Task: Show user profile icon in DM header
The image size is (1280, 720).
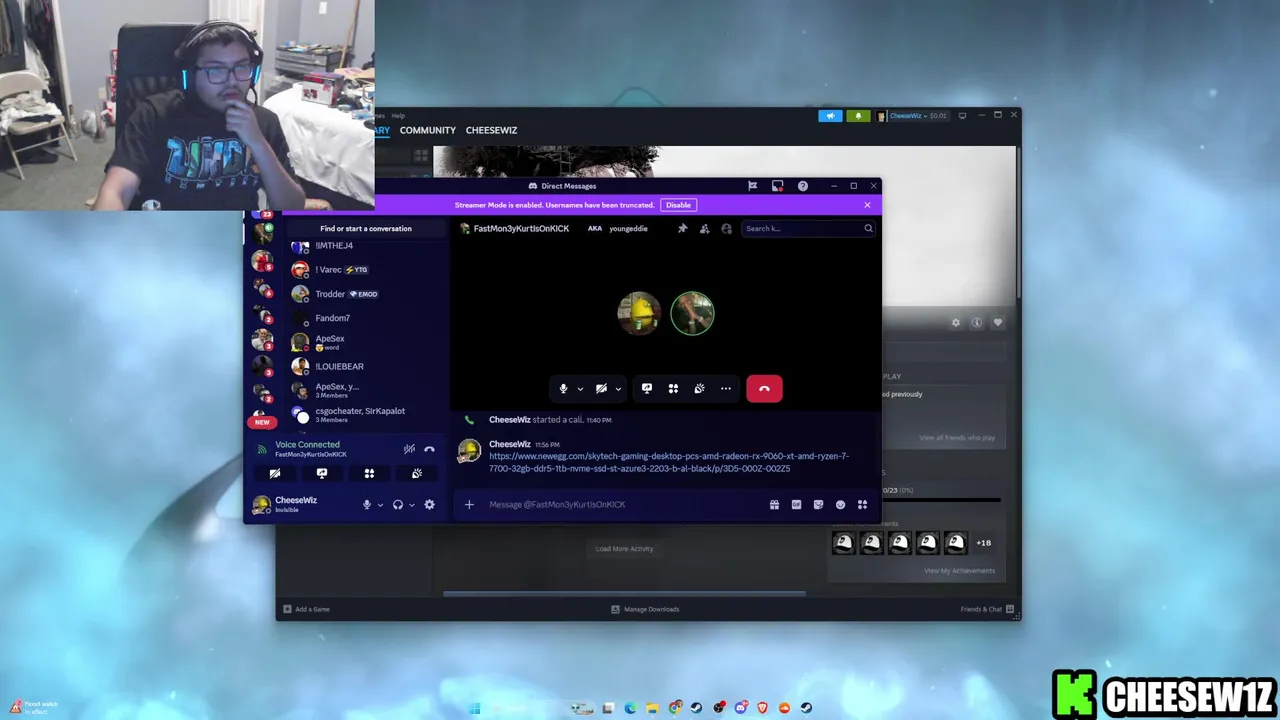Action: (x=726, y=229)
